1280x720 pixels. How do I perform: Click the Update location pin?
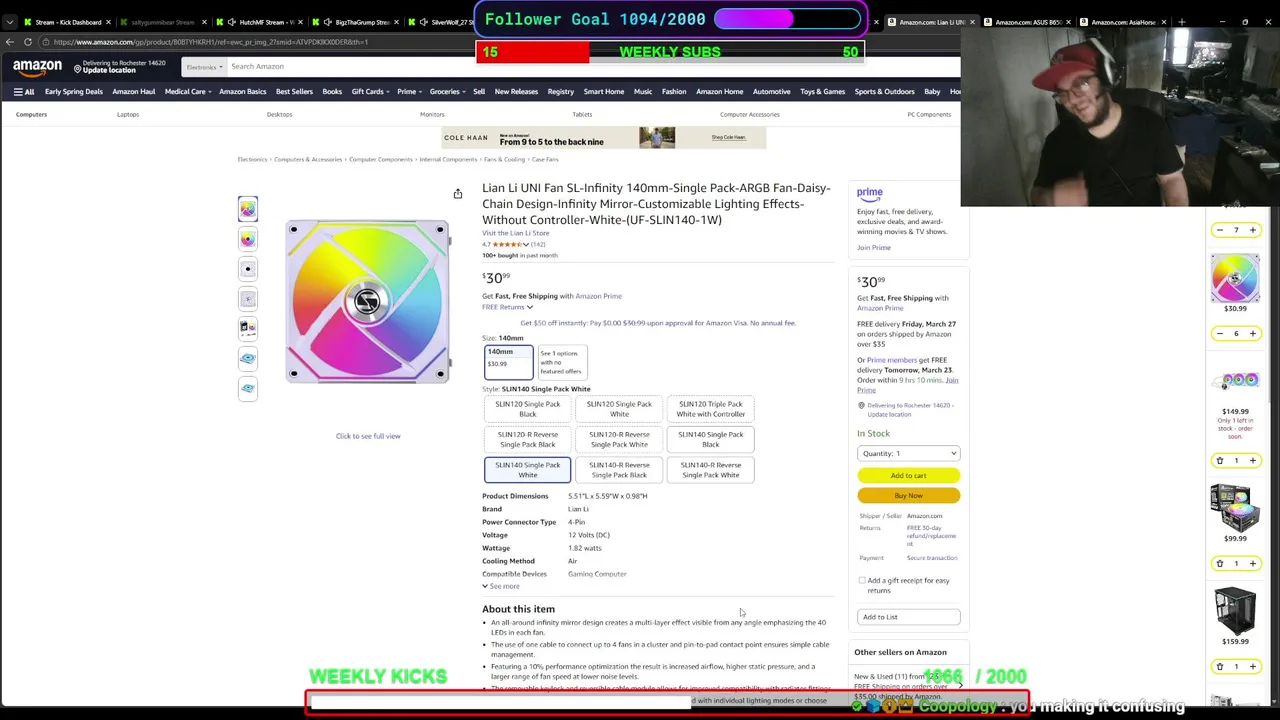pos(77,69)
